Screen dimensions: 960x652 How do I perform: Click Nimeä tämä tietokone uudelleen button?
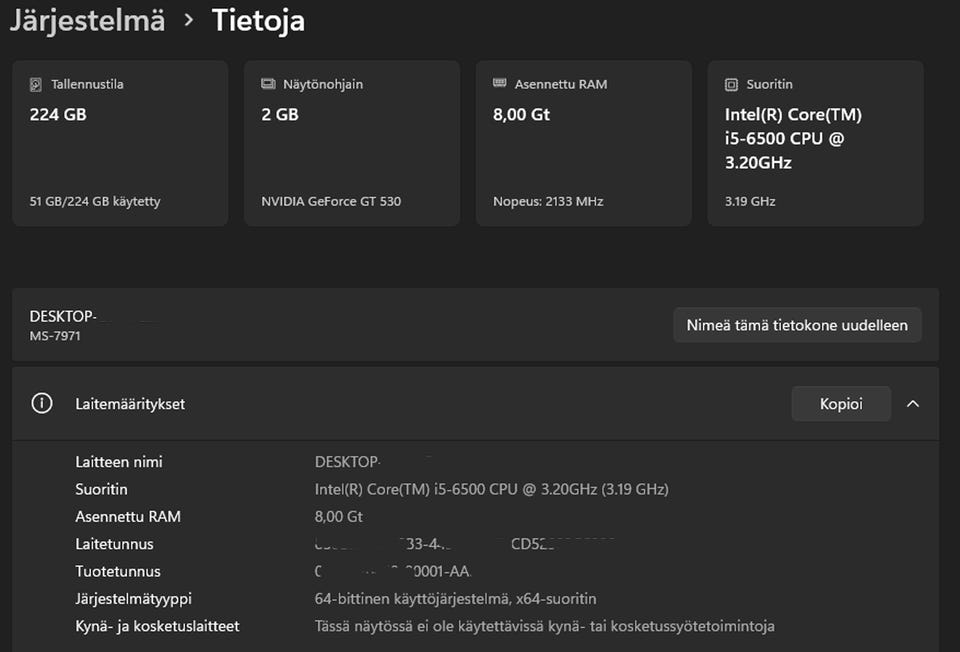(796, 325)
